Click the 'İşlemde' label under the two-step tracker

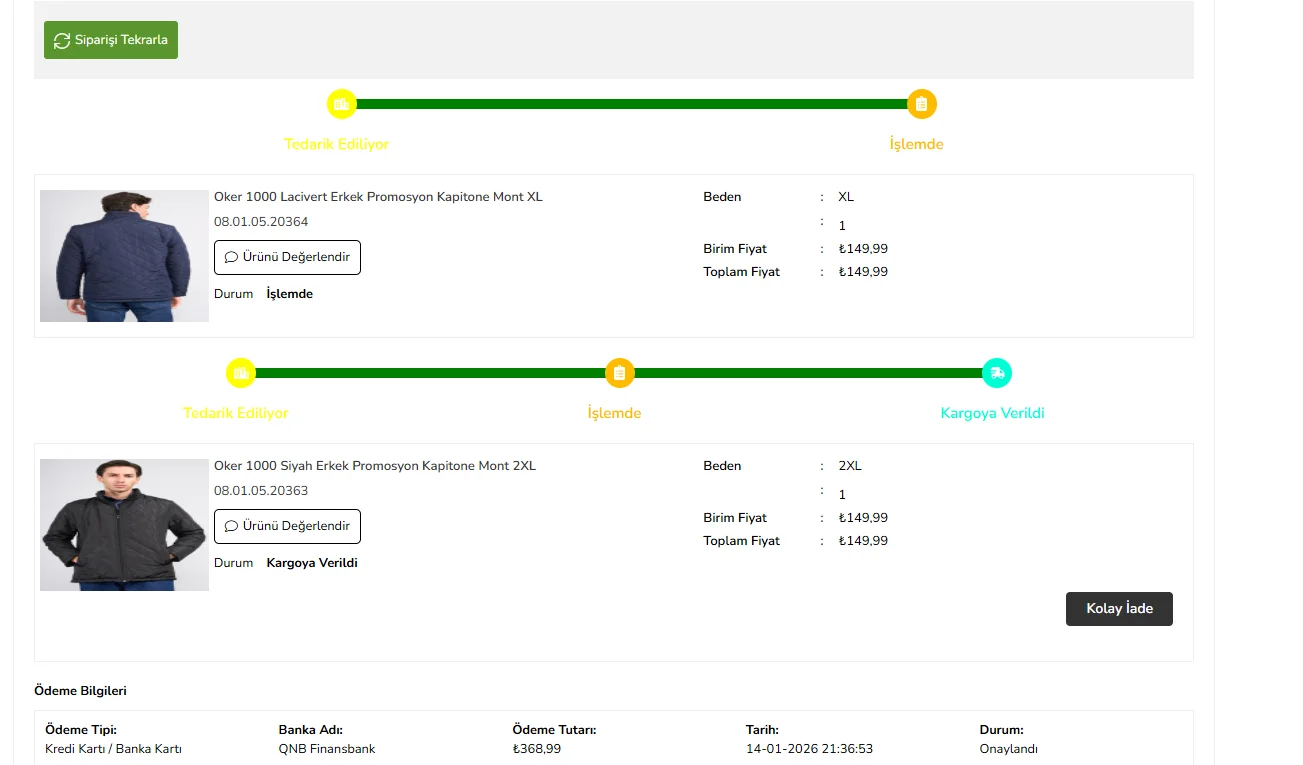click(x=916, y=144)
